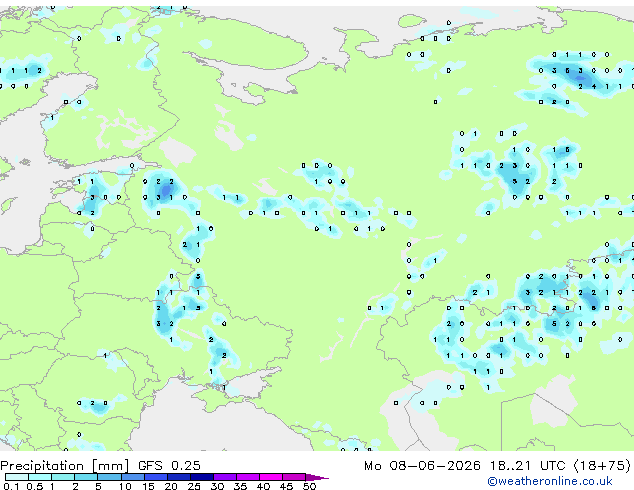Viewport: 634px width, 490px height.
Task: Select the 45–50 mm legend swatch
Action: pyautogui.click(x=294, y=477)
